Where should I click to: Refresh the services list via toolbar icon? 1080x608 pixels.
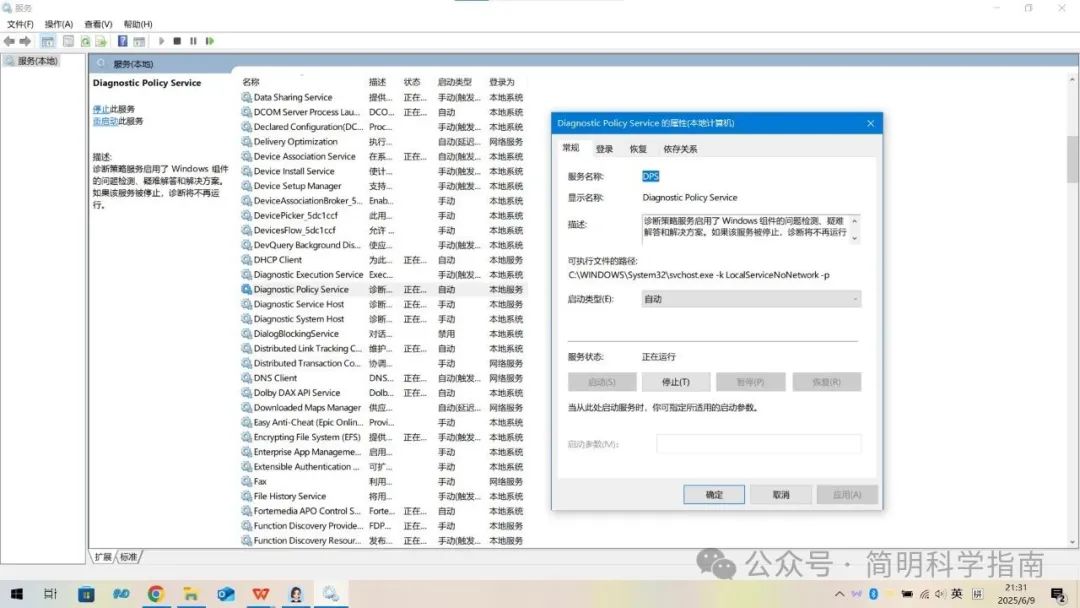click(x=85, y=41)
